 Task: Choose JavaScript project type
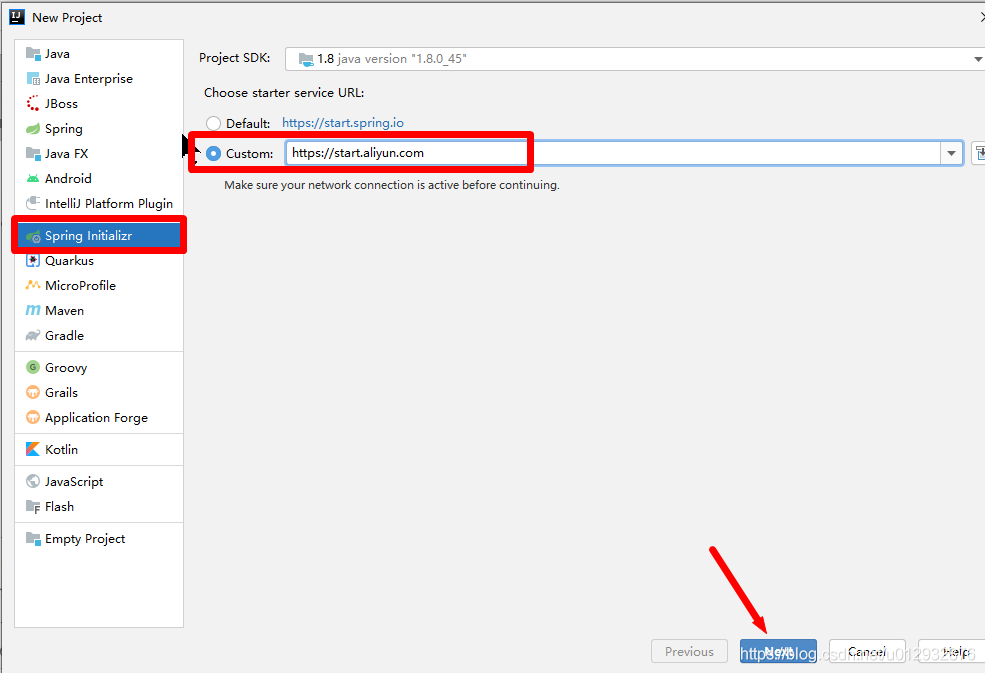(x=99, y=481)
